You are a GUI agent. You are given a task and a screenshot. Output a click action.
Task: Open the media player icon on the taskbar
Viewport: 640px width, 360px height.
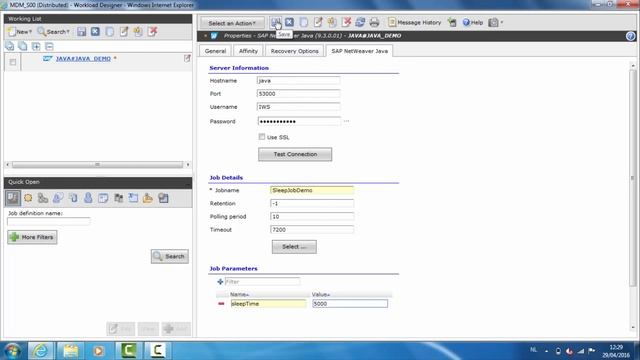click(98, 351)
